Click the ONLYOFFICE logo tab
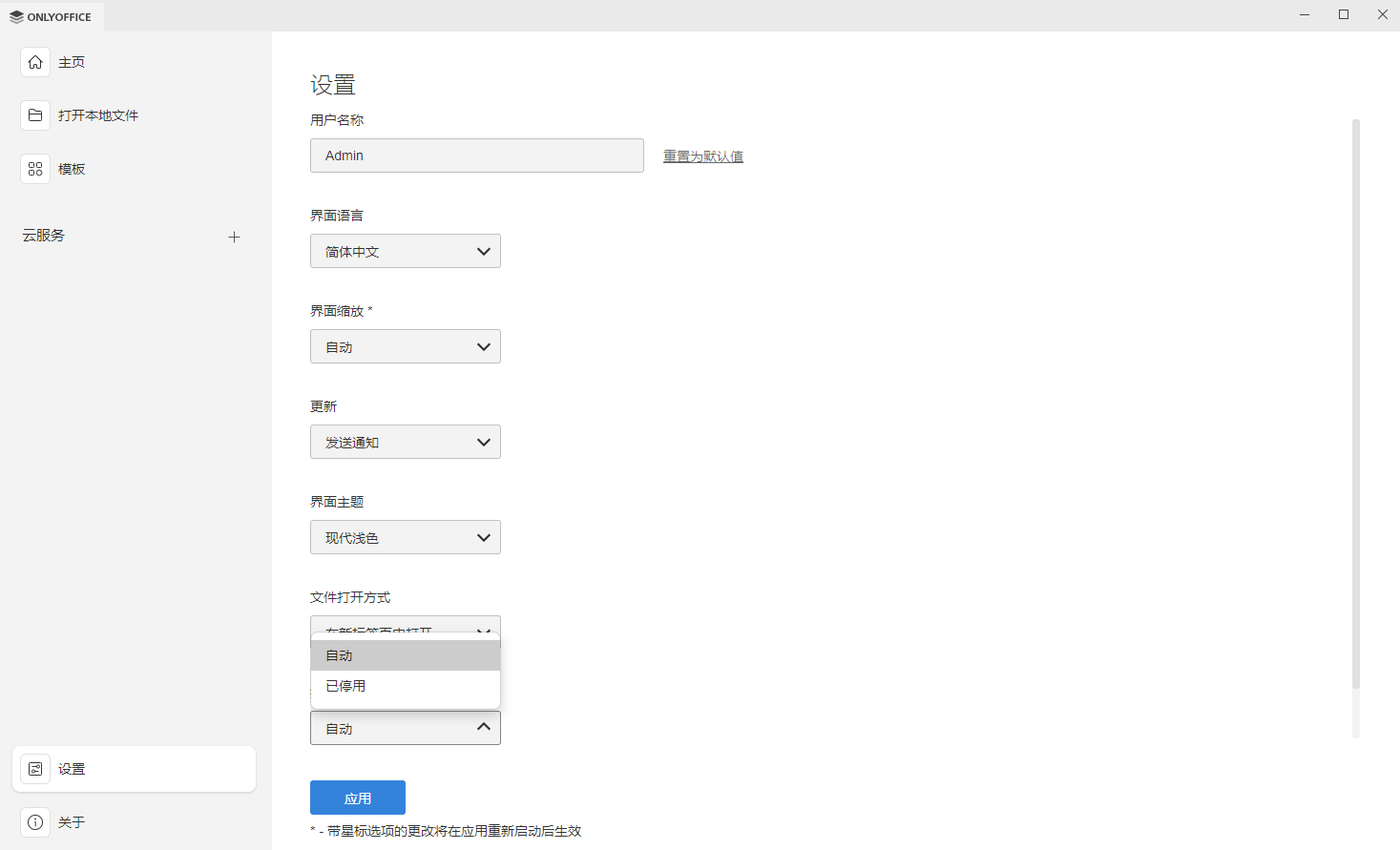The height and width of the screenshot is (850, 1400). pos(52,16)
